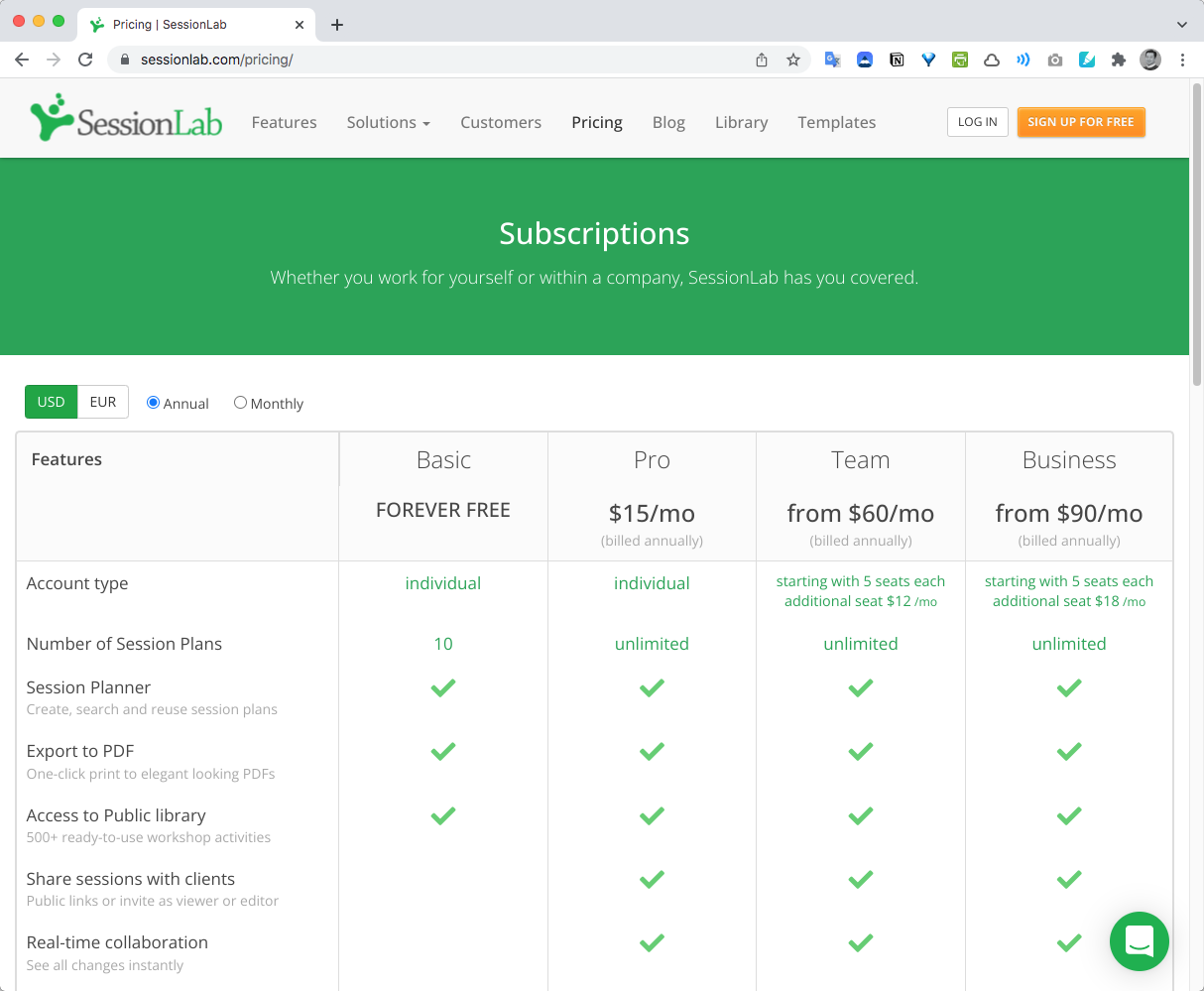This screenshot has height=991, width=1204.
Task: Click the Team plan heading
Action: pyautogui.click(x=861, y=460)
